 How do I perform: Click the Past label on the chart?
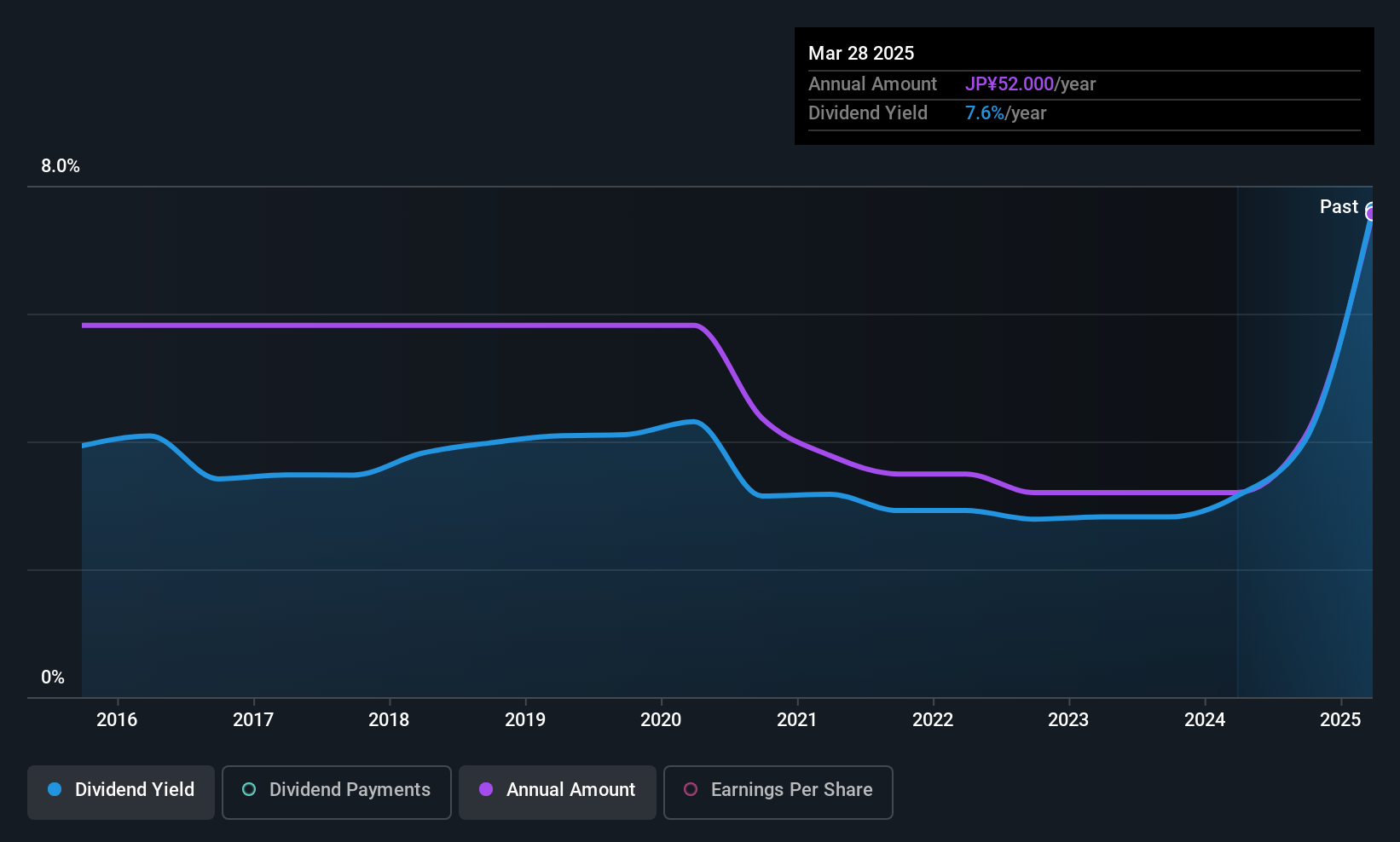pos(1339,207)
